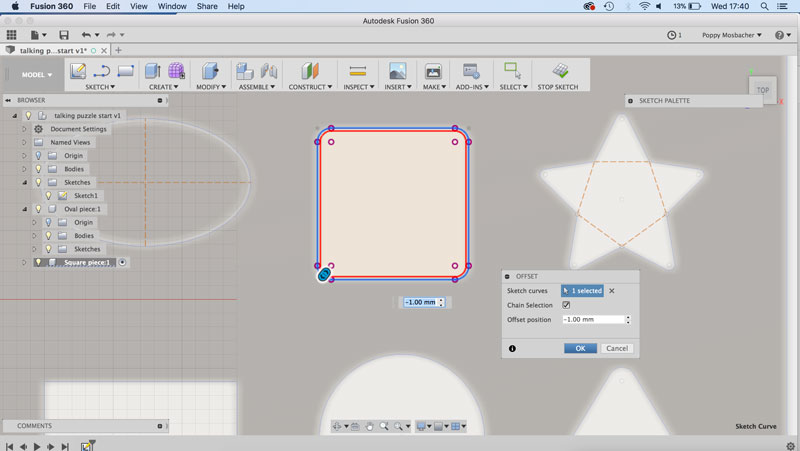
Task: Click the Stop Sketch icon
Action: [x=560, y=70]
